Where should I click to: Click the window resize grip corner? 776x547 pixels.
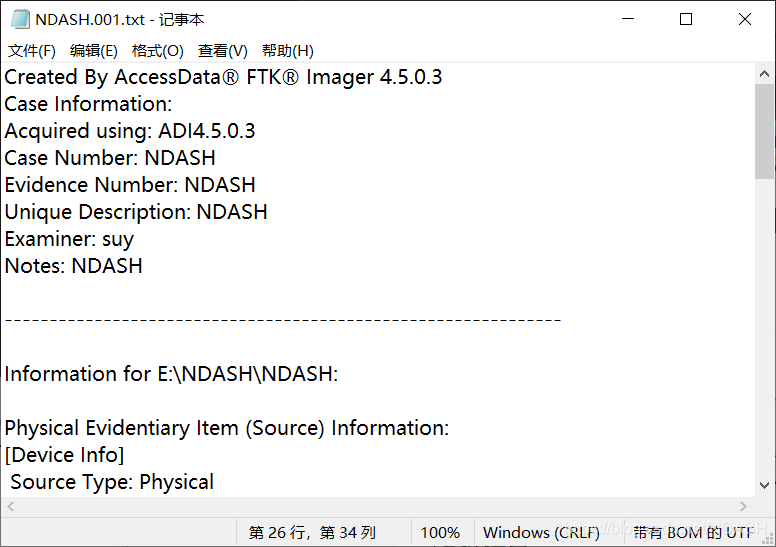[767, 538]
